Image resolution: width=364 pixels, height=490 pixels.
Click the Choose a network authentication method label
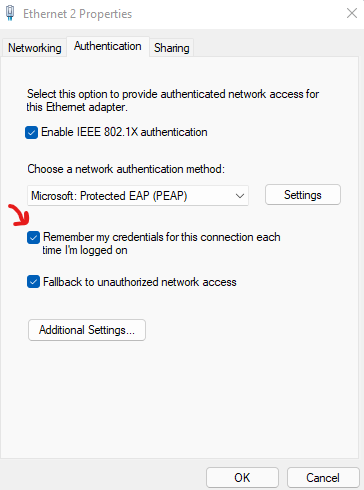point(126,169)
